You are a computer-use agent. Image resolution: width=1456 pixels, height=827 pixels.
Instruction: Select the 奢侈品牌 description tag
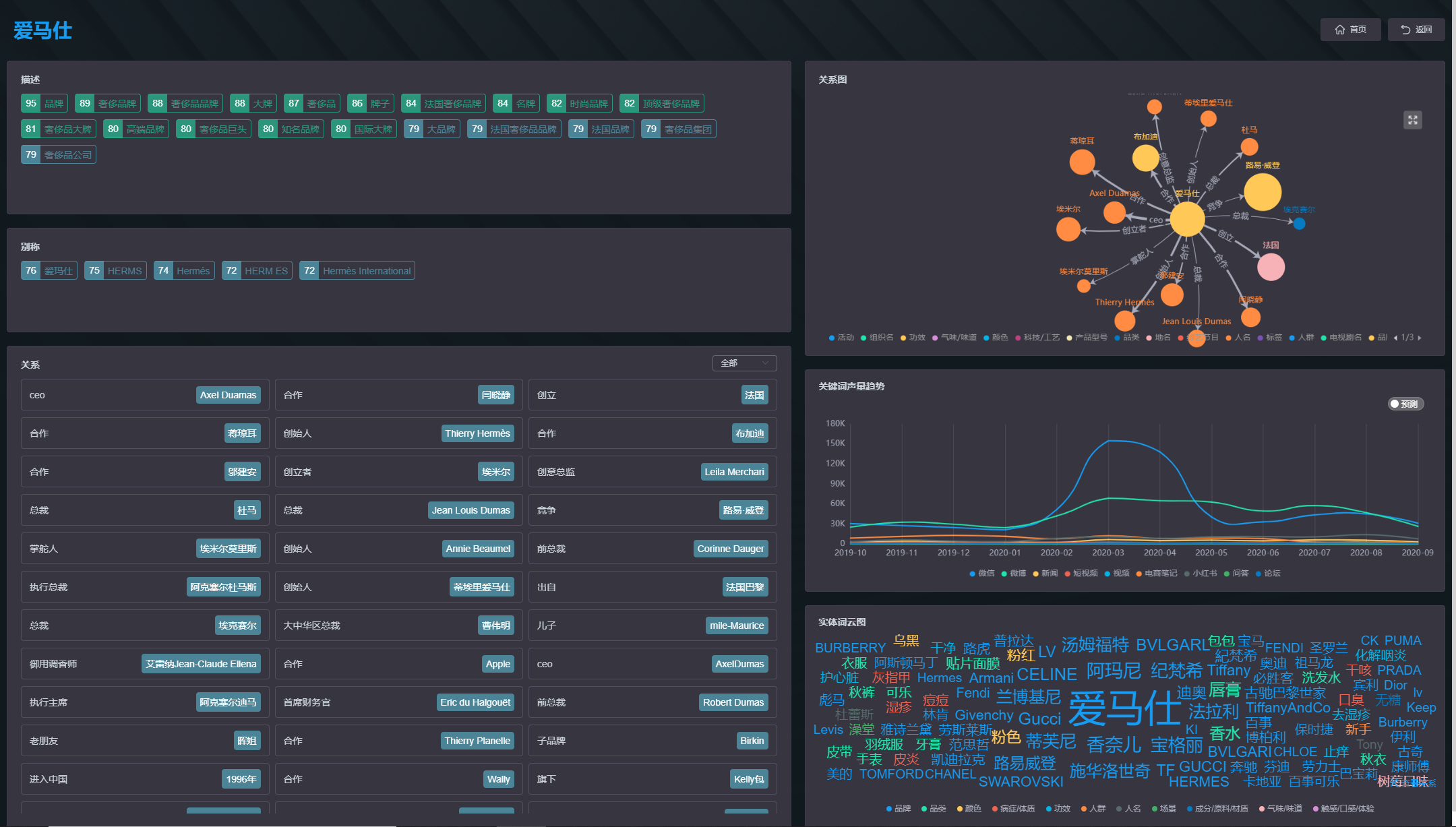click(x=108, y=104)
